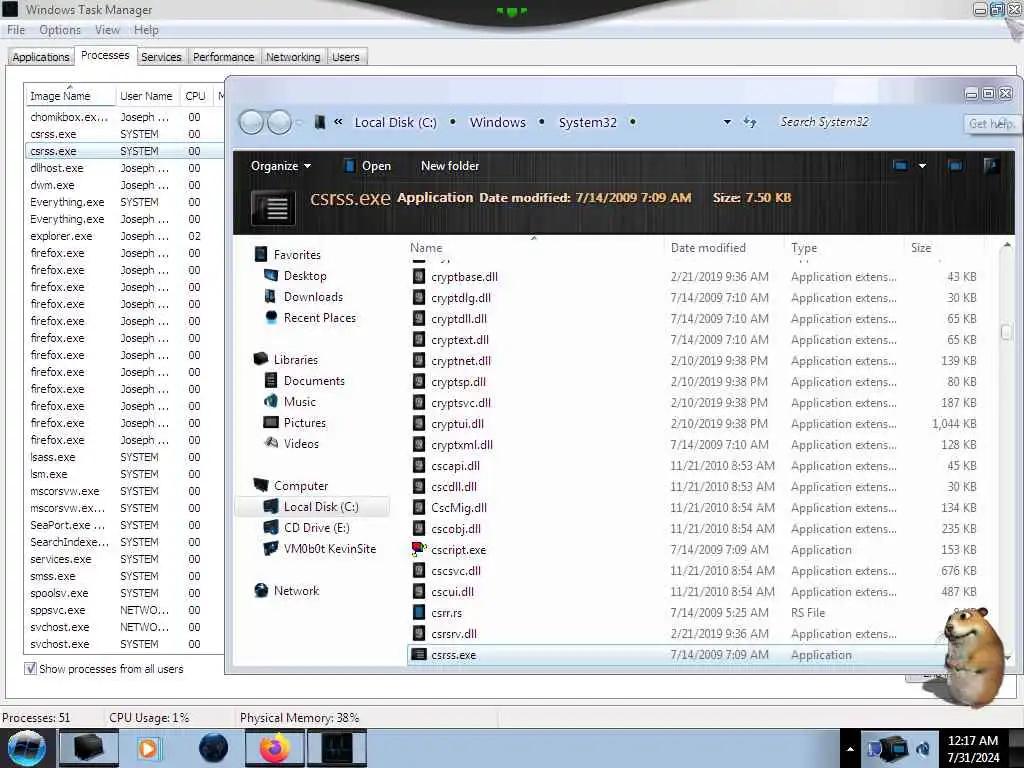This screenshot has width=1024, height=768.
Task: Click the volume icon in system tray
Action: 923,748
